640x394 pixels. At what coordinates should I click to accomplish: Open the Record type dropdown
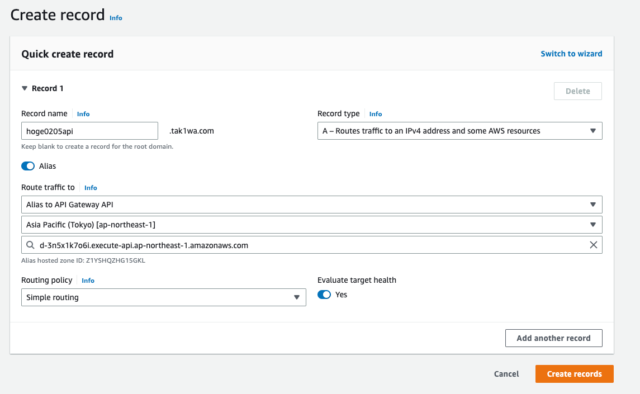(460, 131)
